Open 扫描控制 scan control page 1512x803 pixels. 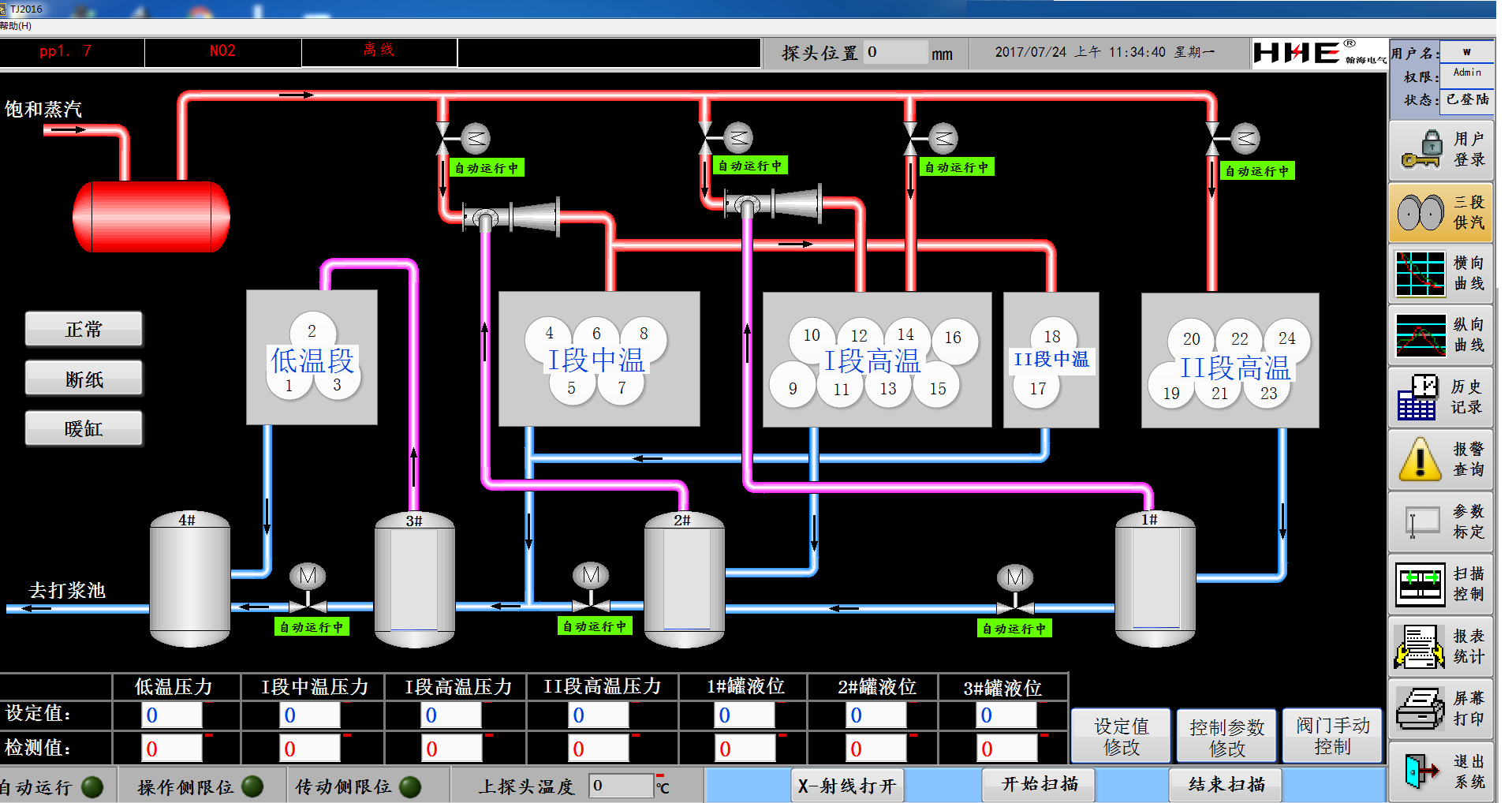pos(1440,584)
